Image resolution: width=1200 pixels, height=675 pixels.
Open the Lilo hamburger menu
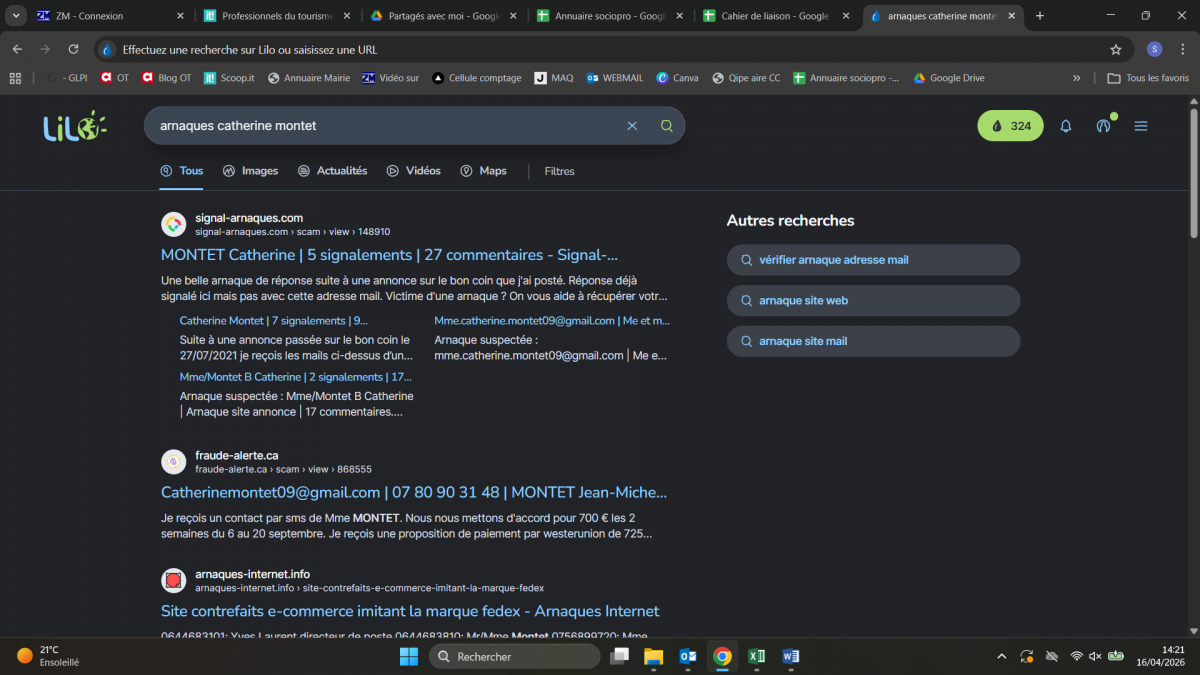(x=1141, y=126)
